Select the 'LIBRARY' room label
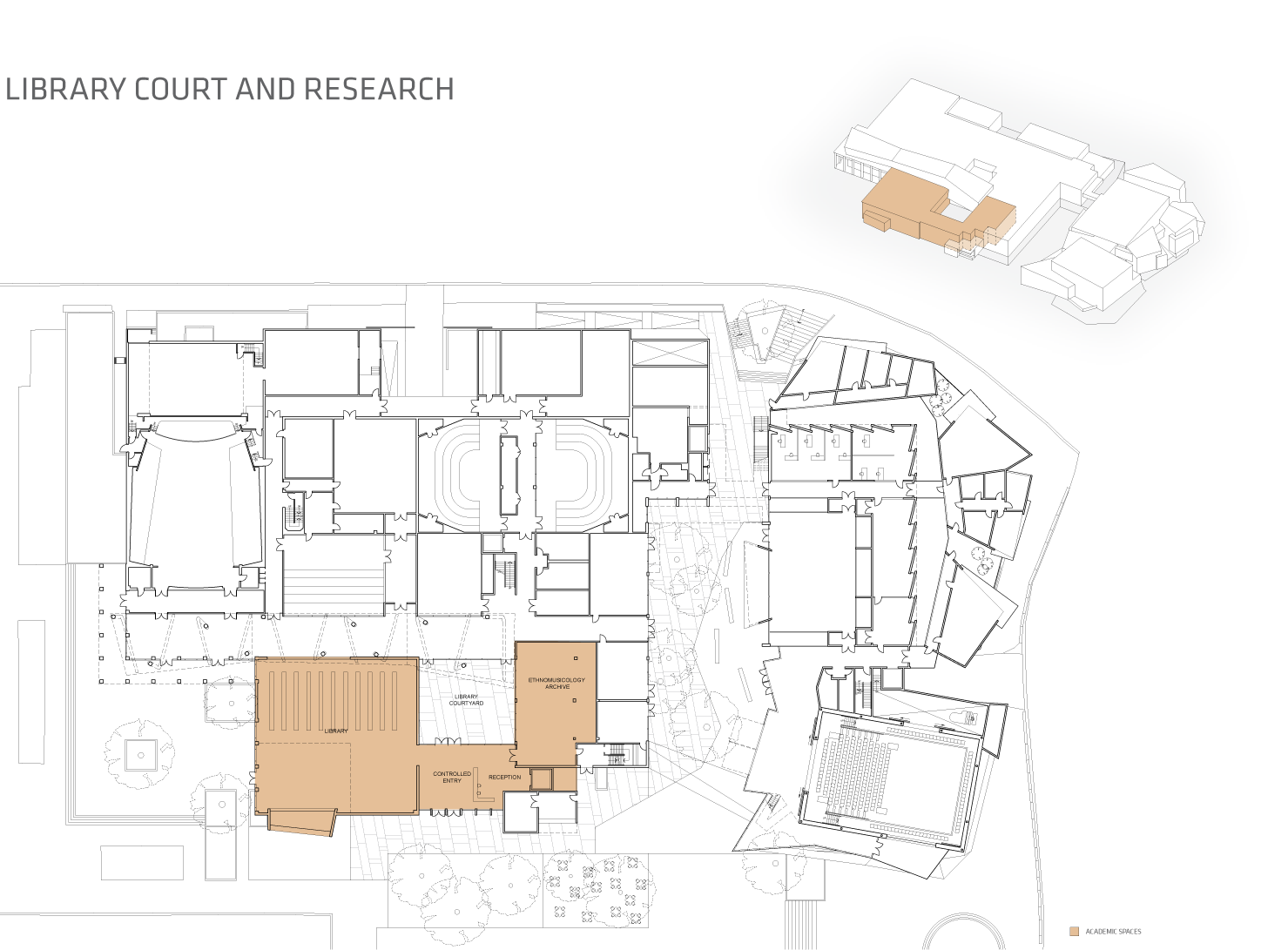This screenshot has width=1288, height=950. click(x=336, y=731)
